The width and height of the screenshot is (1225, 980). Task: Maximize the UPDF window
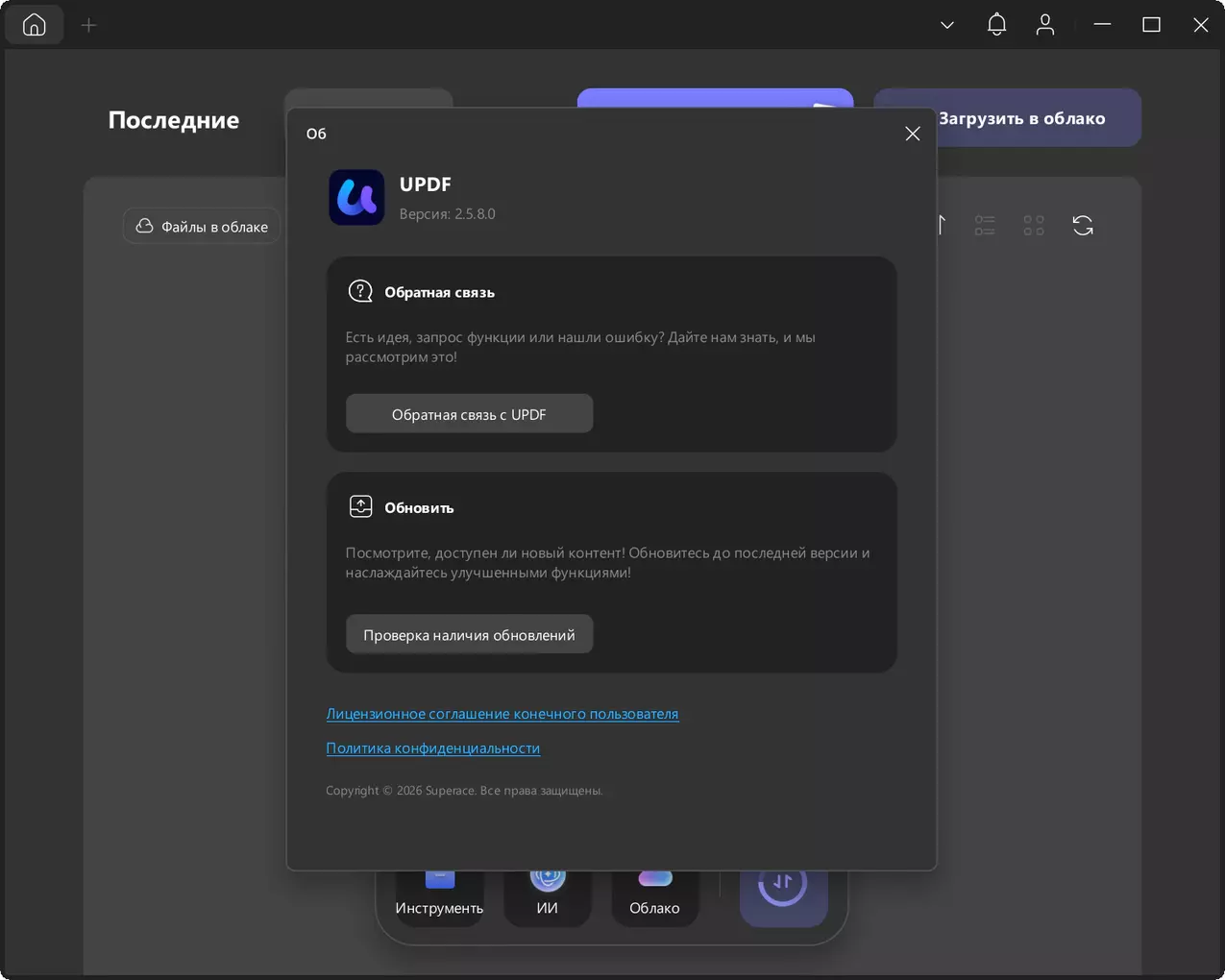(1151, 25)
